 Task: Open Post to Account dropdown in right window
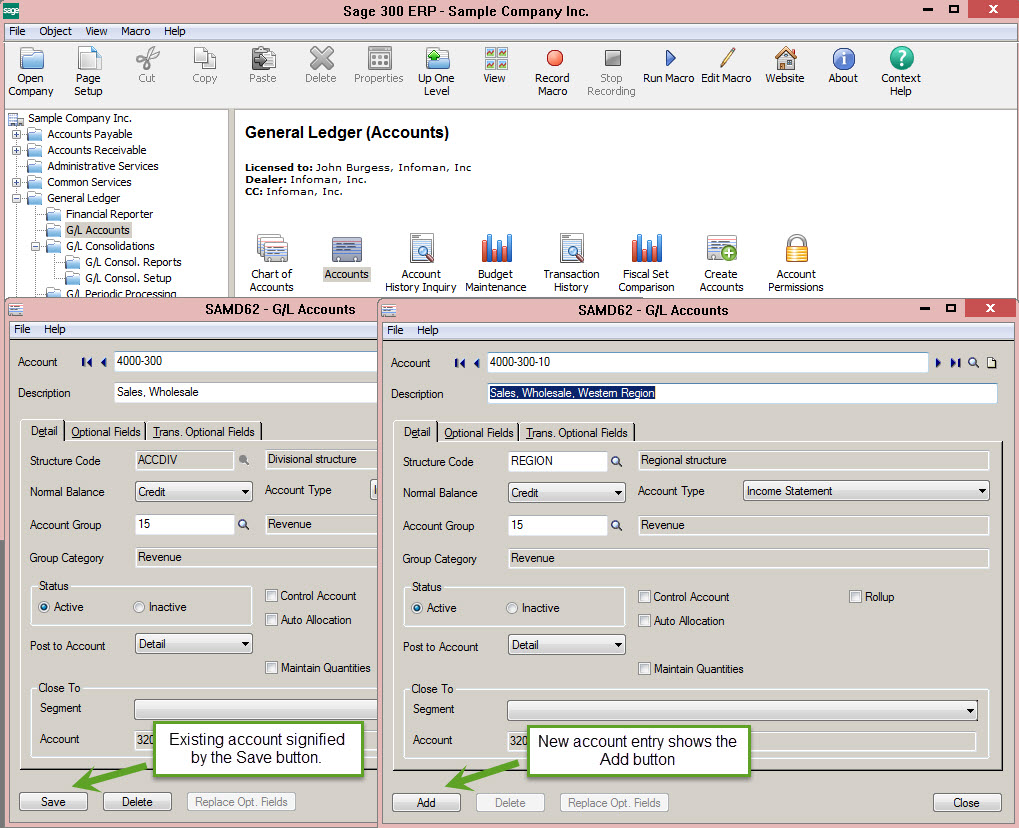[x=567, y=645]
